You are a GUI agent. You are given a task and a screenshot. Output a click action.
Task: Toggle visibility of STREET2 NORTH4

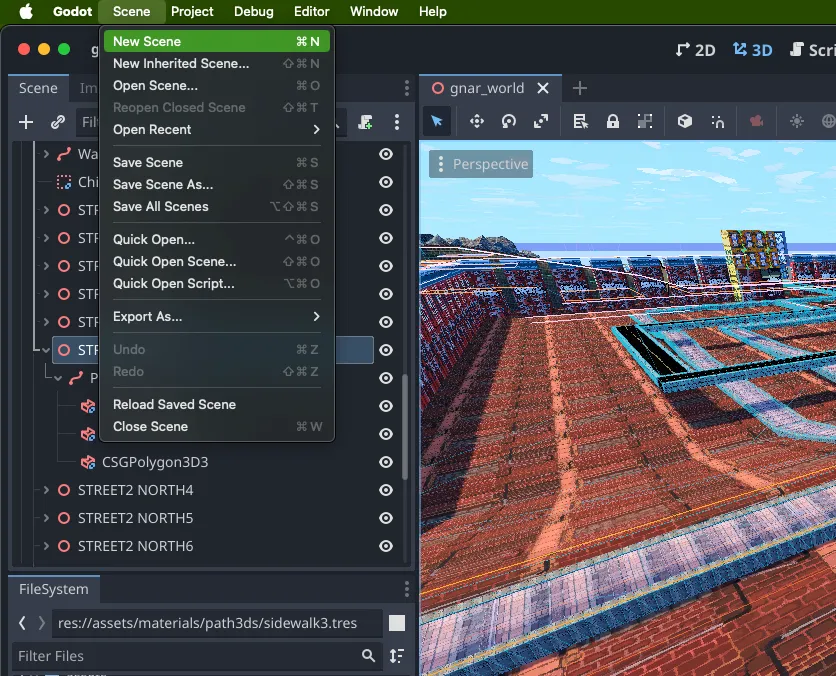[x=385, y=490]
